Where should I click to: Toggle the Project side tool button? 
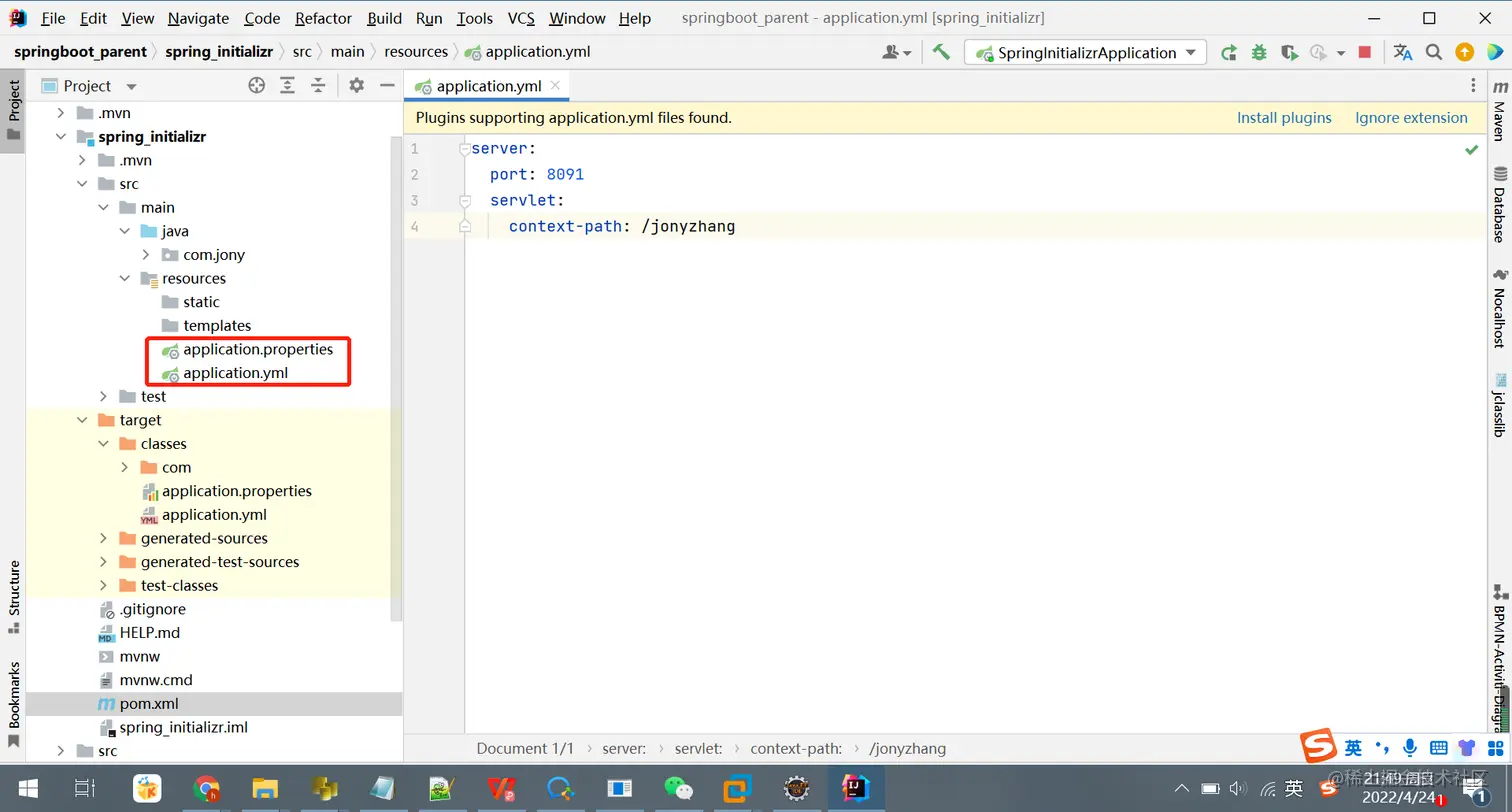pyautogui.click(x=13, y=110)
